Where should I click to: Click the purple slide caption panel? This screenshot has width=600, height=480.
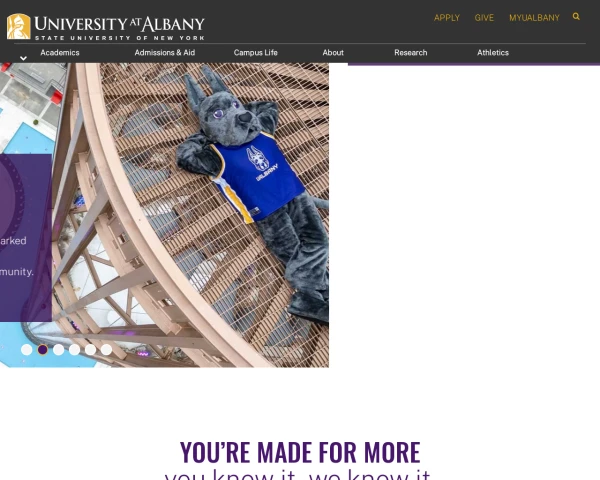pyautogui.click(x=26, y=238)
